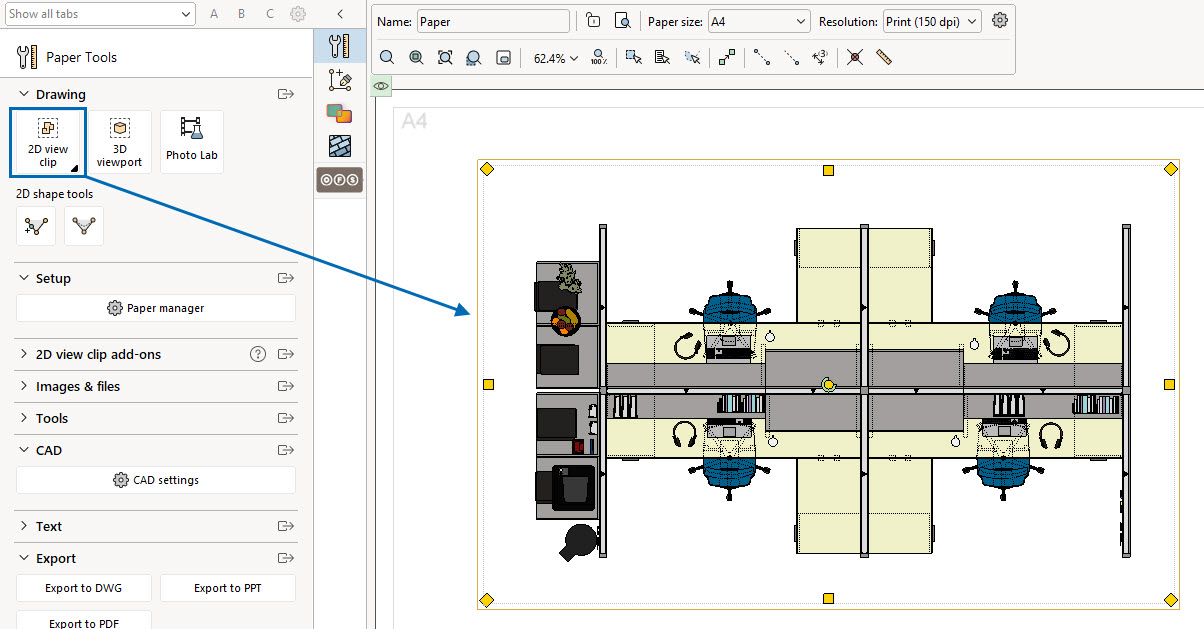1204x629 pixels.
Task: Select the dashed line tool
Action: pos(791,58)
